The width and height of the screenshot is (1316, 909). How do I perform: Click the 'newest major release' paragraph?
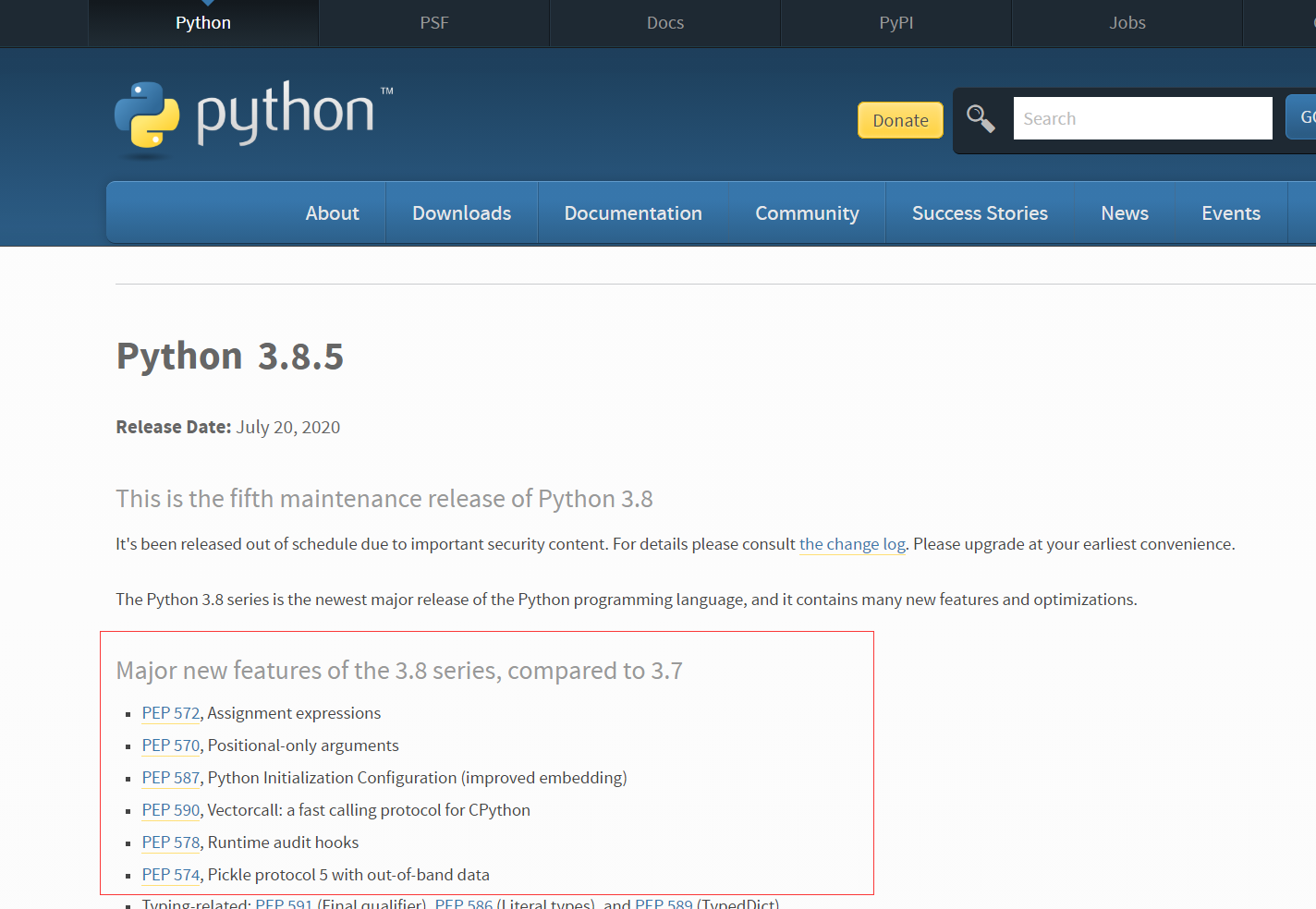pyautogui.click(x=627, y=600)
